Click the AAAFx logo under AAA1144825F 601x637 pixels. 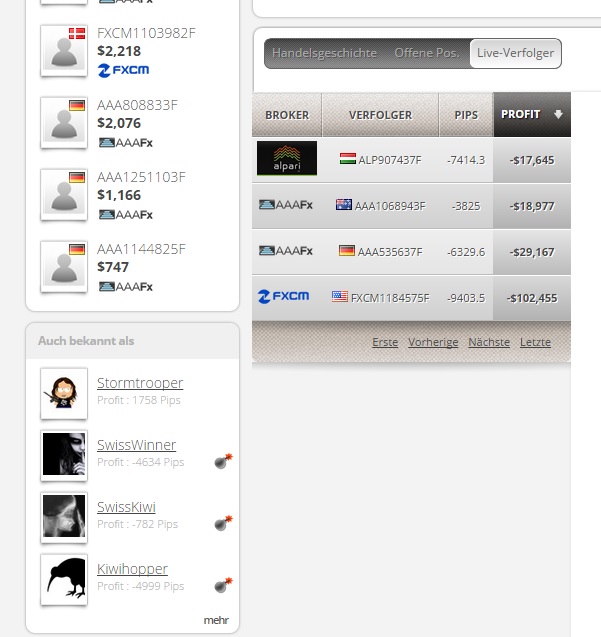tap(126, 287)
